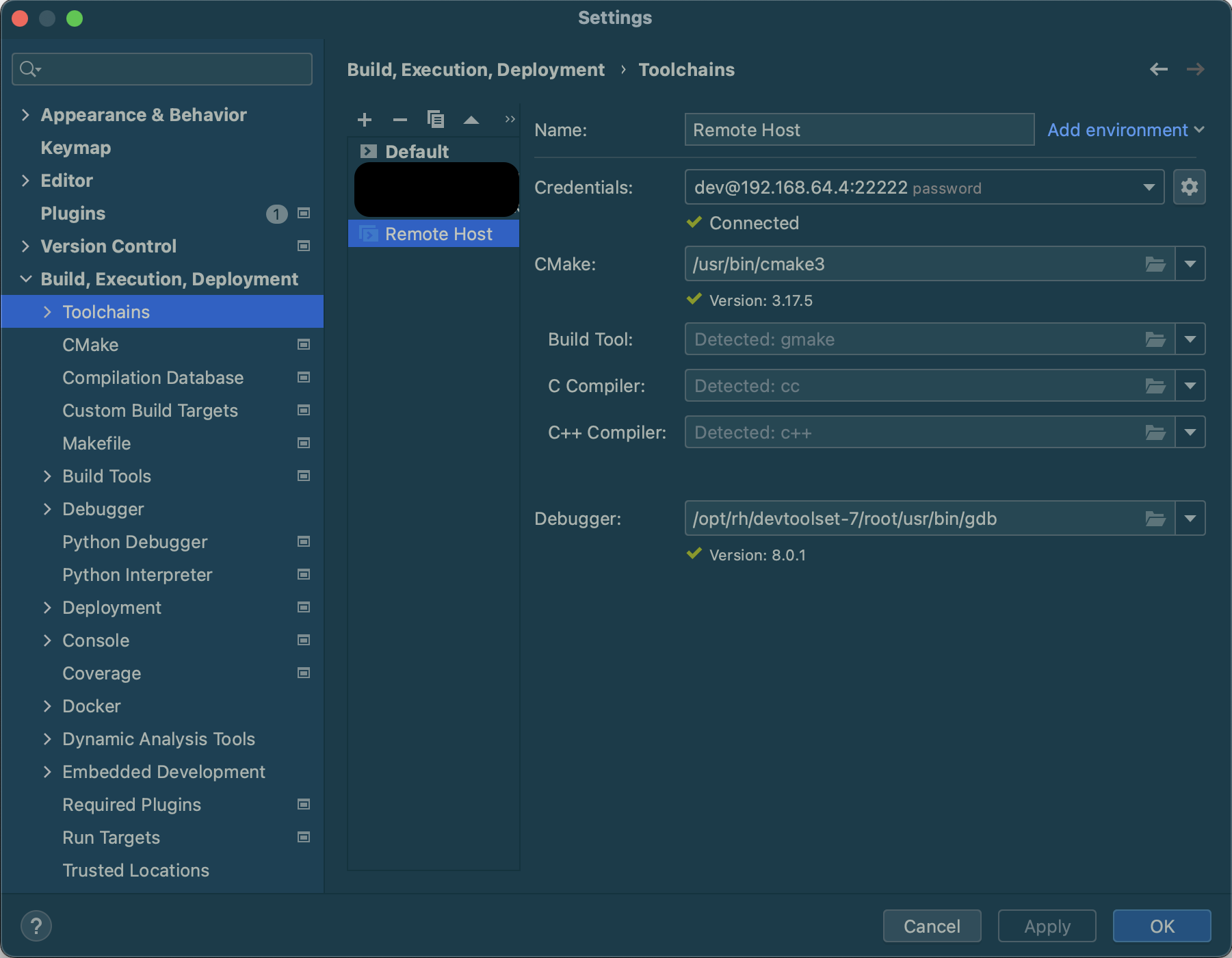Open the C++ Compiler dropdown arrow

pyautogui.click(x=1190, y=432)
